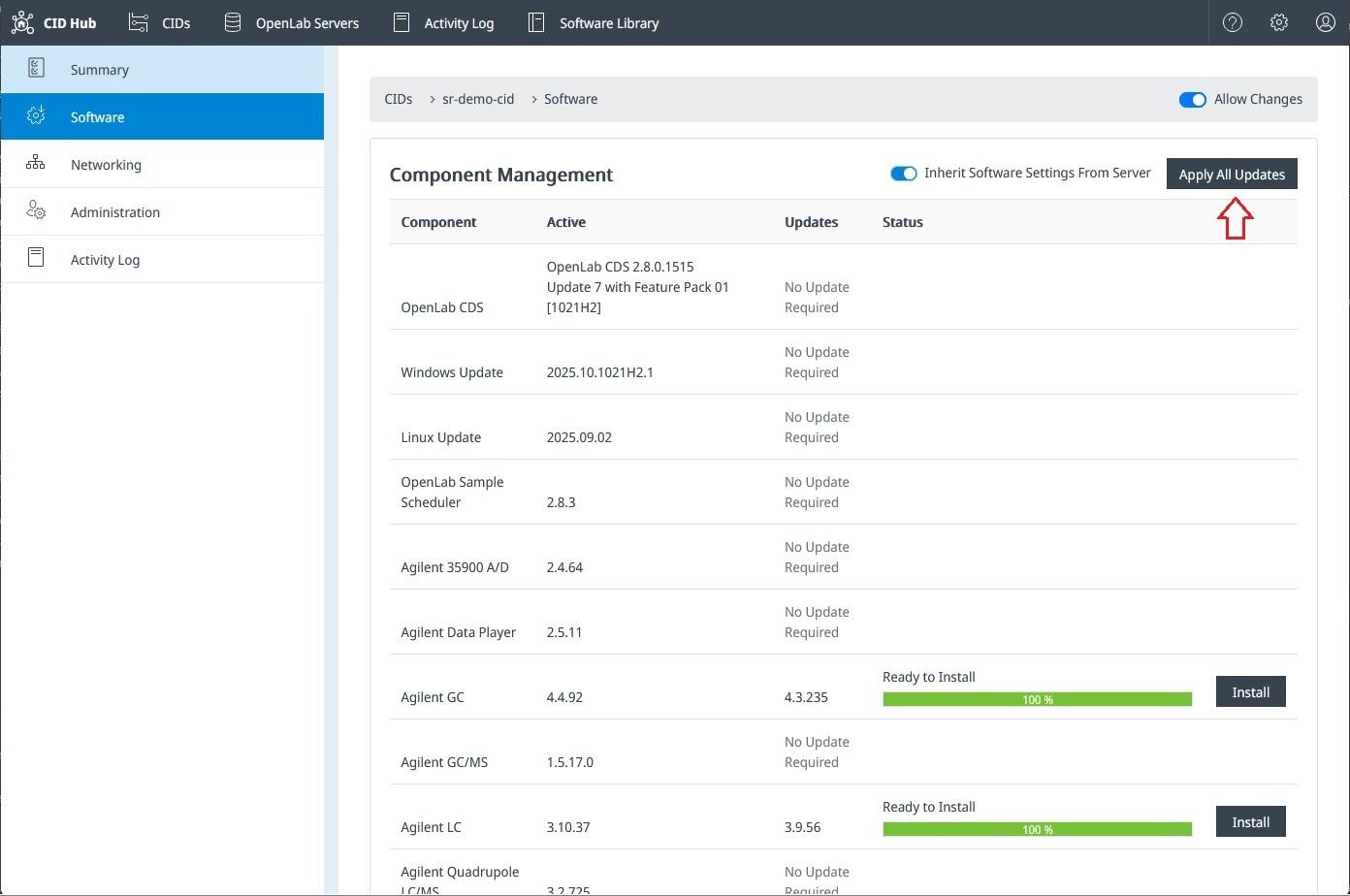
Task: Click Agilent GC/MS version 1.5.17.0
Action: (570, 762)
